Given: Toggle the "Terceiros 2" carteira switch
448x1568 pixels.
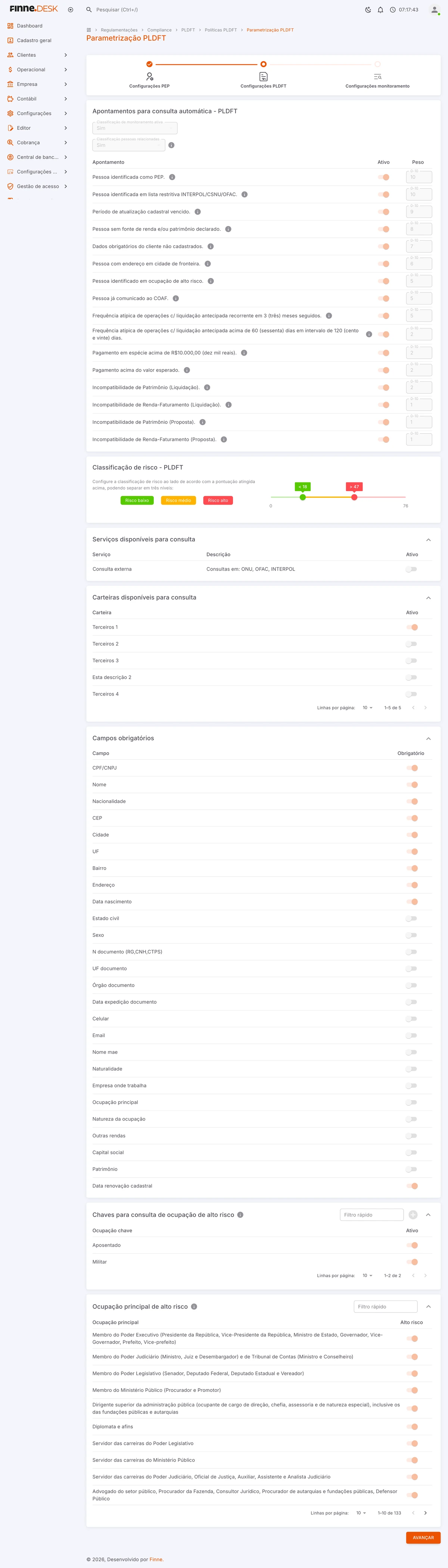Looking at the screenshot, I should coord(412,644).
